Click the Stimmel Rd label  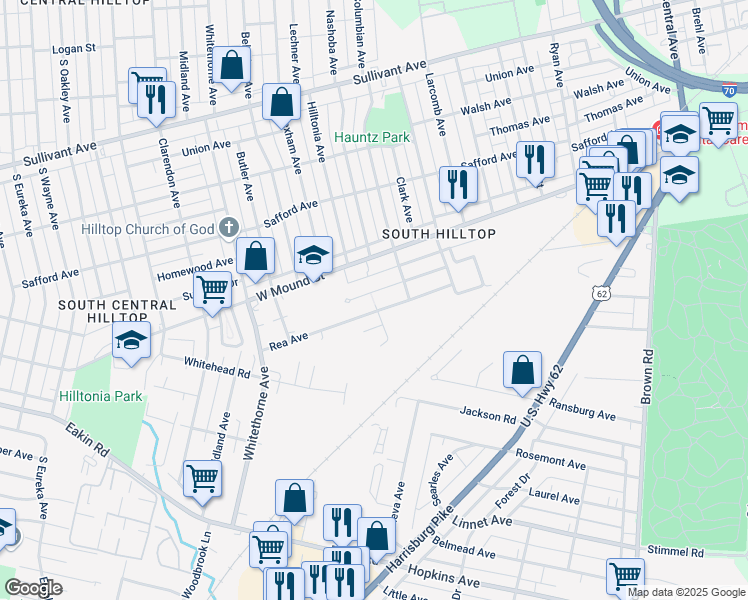coord(675,551)
